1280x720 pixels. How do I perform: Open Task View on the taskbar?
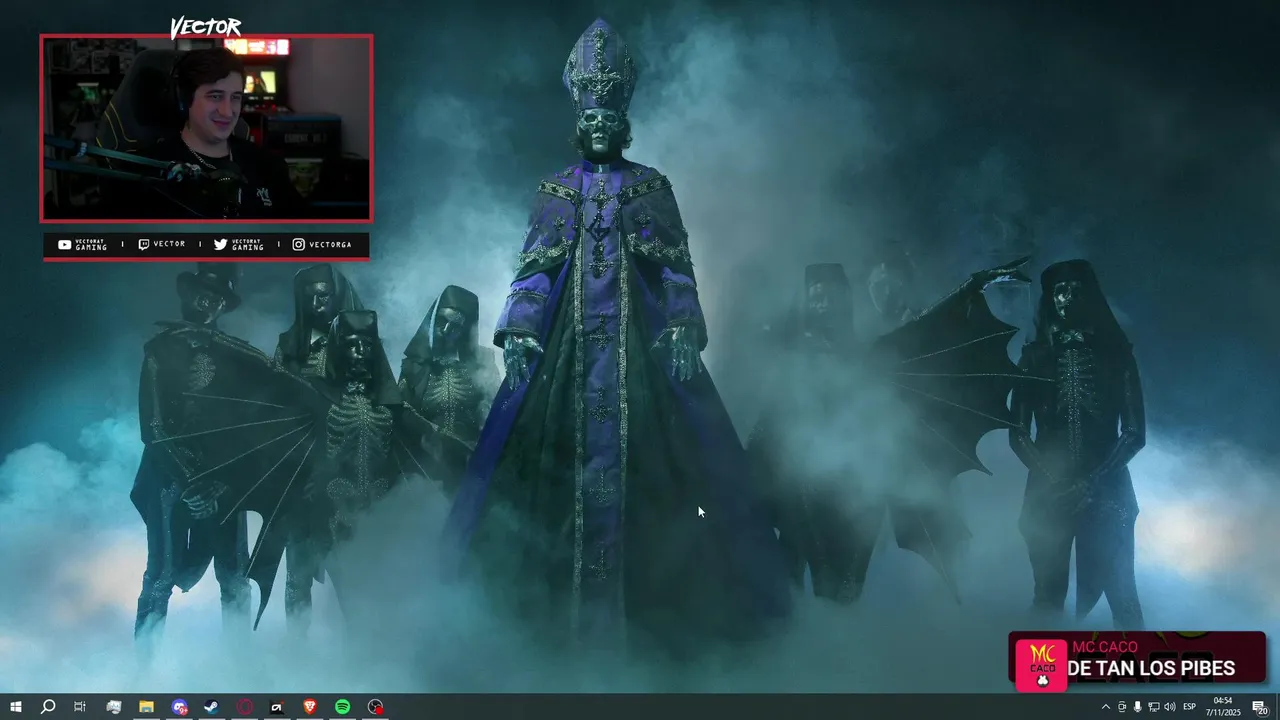pyautogui.click(x=80, y=707)
